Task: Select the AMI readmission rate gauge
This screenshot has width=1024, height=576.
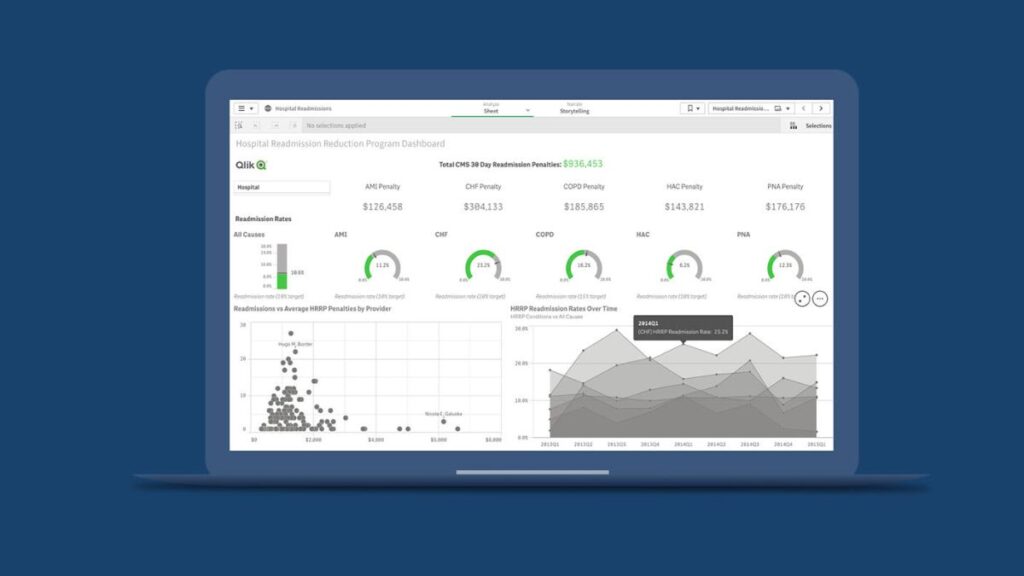Action: (383, 266)
